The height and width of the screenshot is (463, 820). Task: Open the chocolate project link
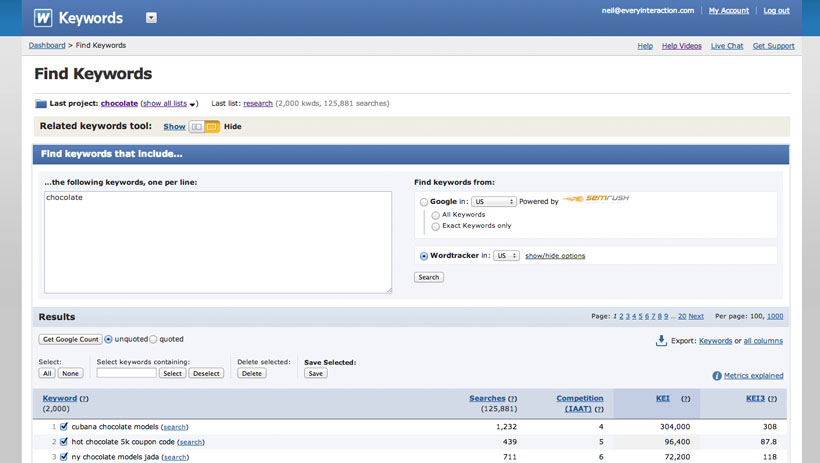(119, 104)
